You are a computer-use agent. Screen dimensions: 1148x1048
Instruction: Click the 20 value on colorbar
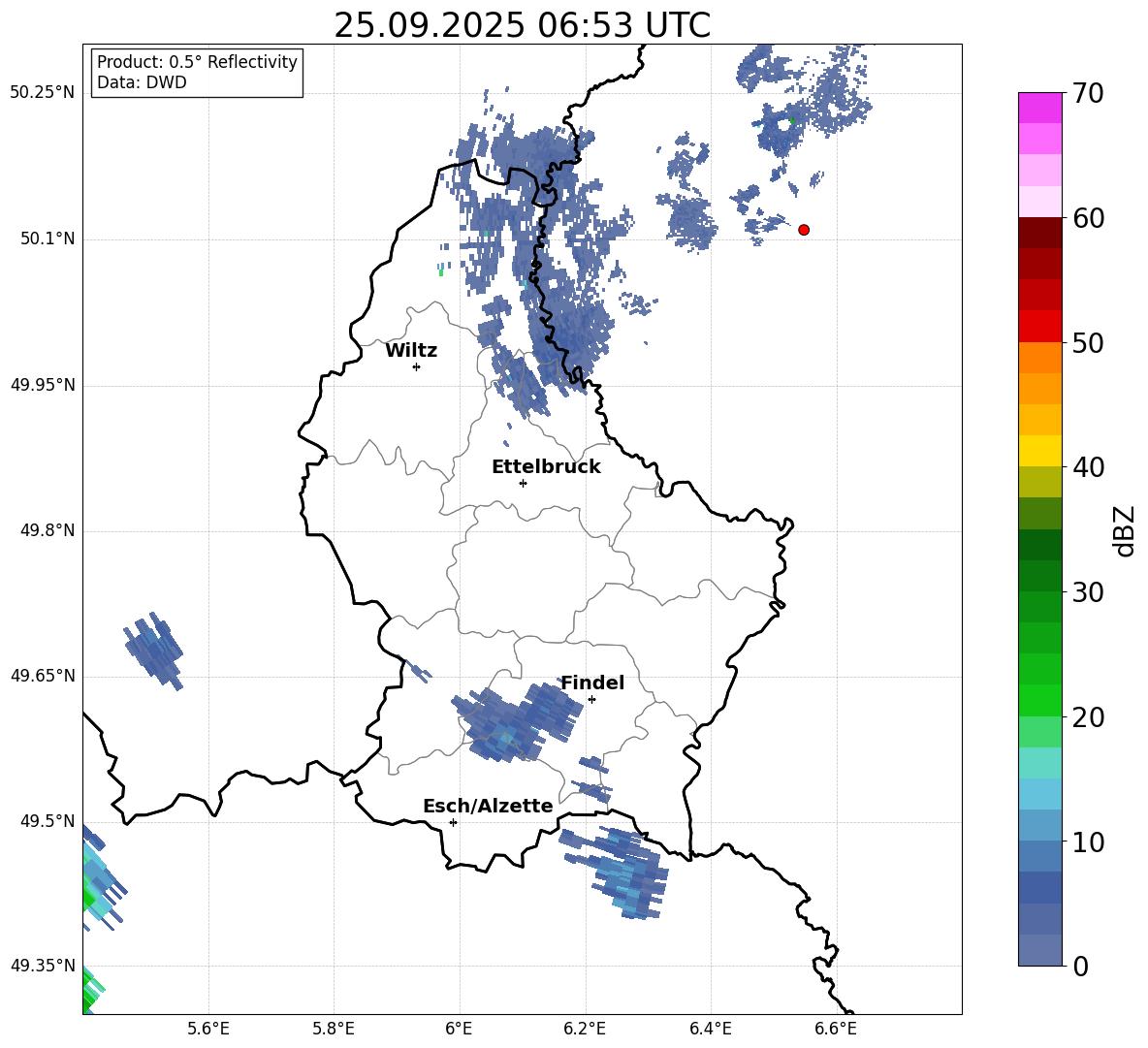click(1088, 716)
